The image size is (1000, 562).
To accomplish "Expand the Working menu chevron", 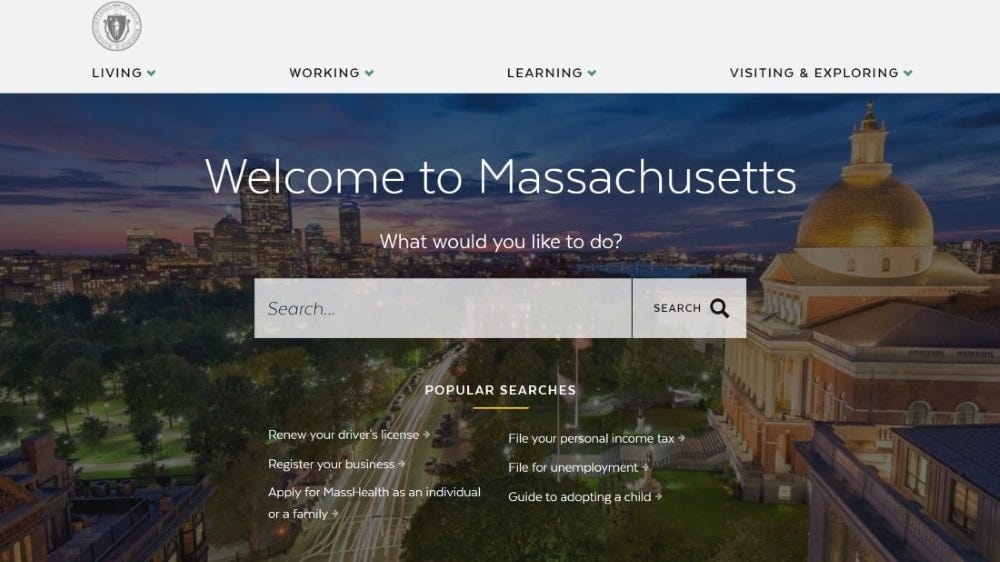I will click(x=369, y=73).
